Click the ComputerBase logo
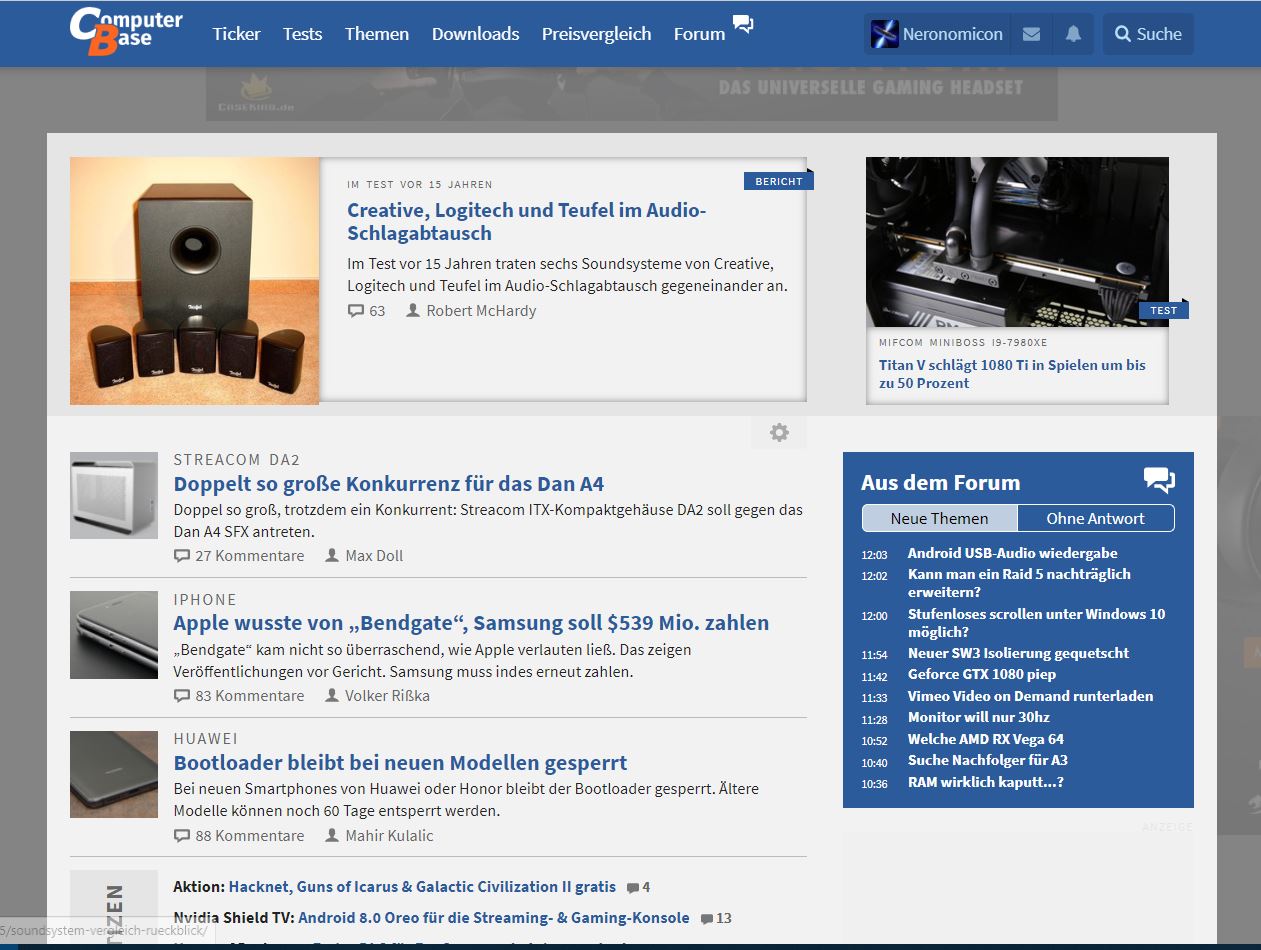 [x=126, y=31]
